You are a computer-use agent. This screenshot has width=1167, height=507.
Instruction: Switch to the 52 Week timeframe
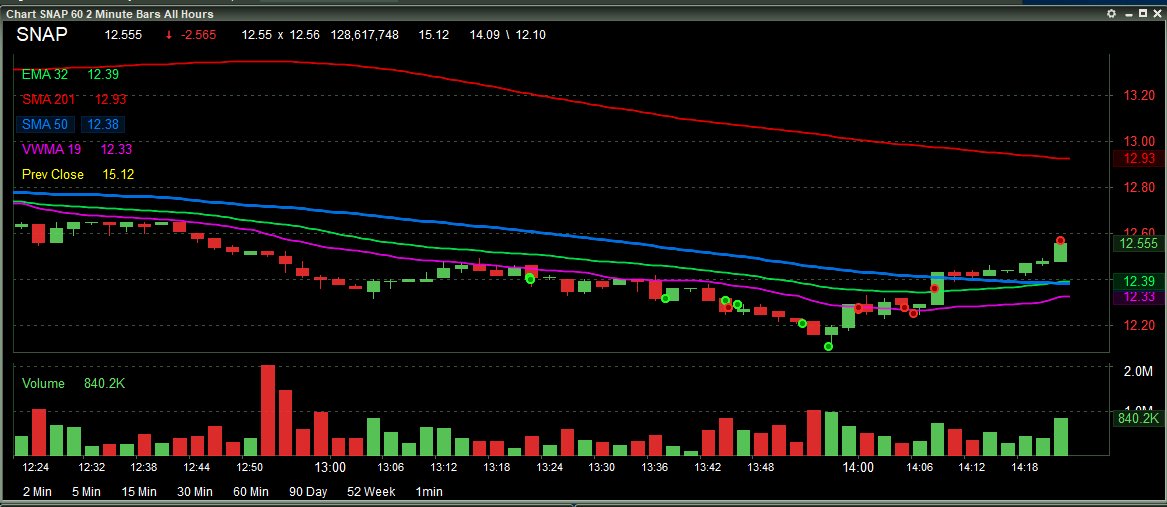pyautogui.click(x=371, y=491)
